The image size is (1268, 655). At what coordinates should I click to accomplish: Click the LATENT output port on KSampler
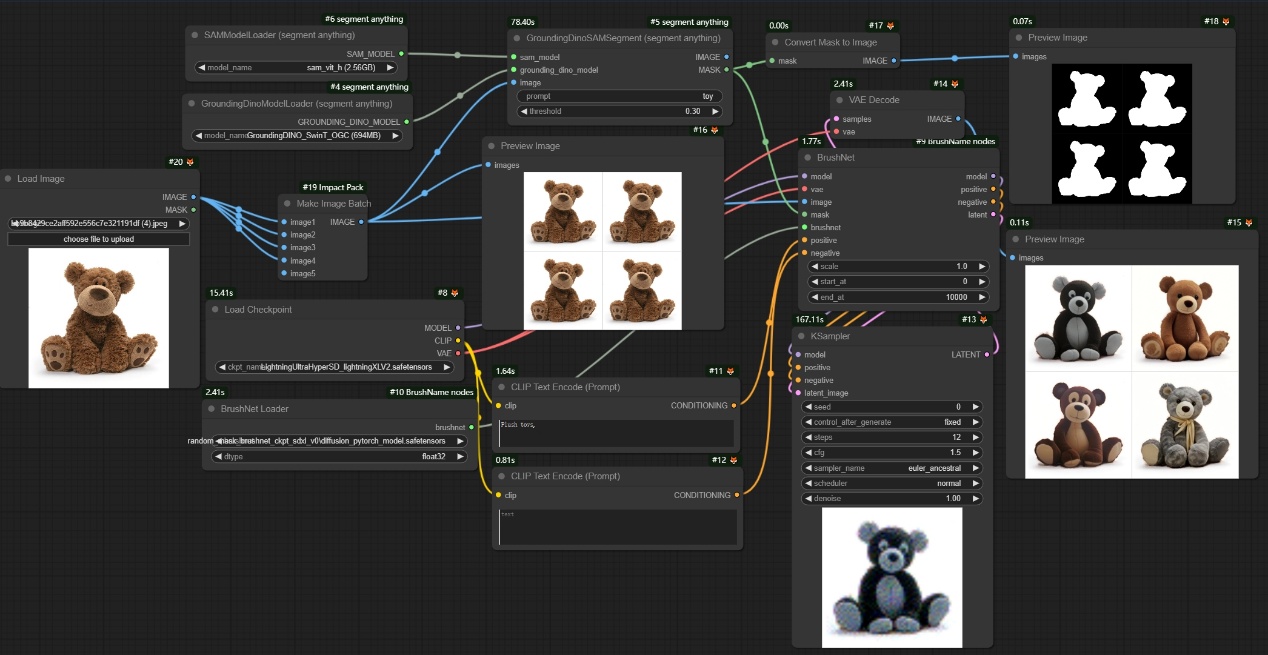pyautogui.click(x=987, y=354)
